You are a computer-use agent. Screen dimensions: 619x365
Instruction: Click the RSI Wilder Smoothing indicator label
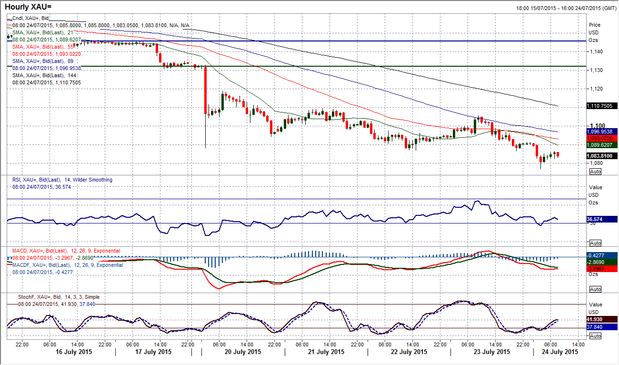(62, 180)
